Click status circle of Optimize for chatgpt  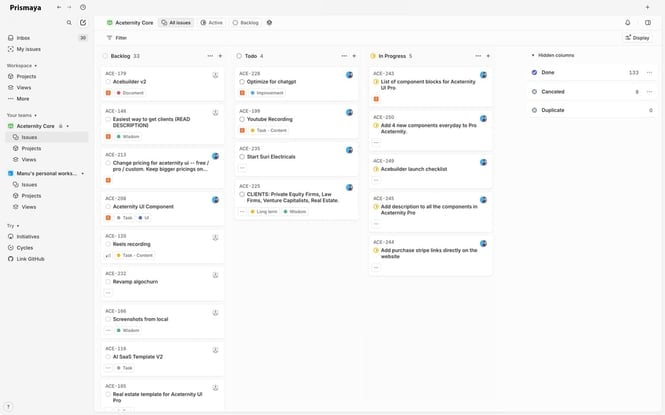tap(242, 82)
